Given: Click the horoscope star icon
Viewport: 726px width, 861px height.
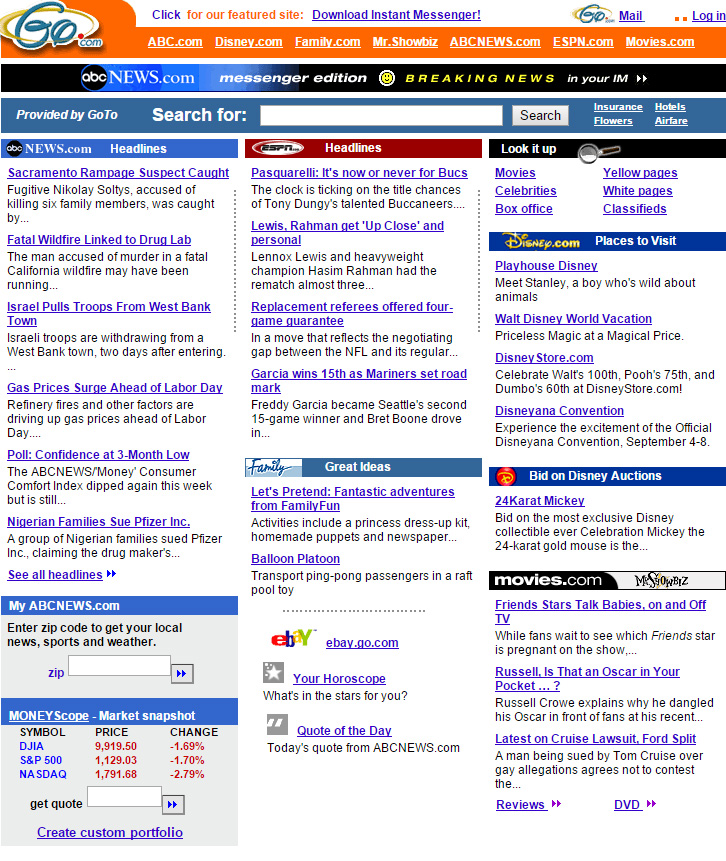Looking at the screenshot, I should 273,673.
